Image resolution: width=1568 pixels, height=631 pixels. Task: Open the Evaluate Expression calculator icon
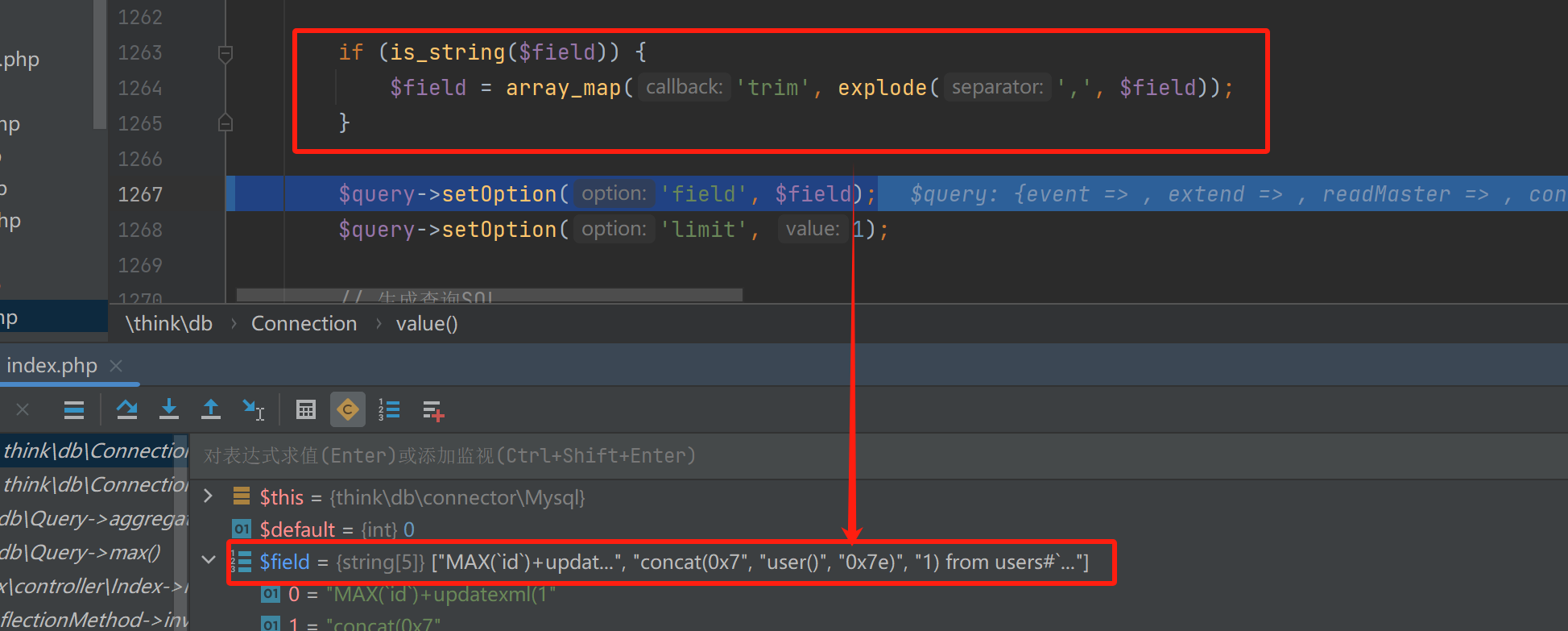coord(305,409)
